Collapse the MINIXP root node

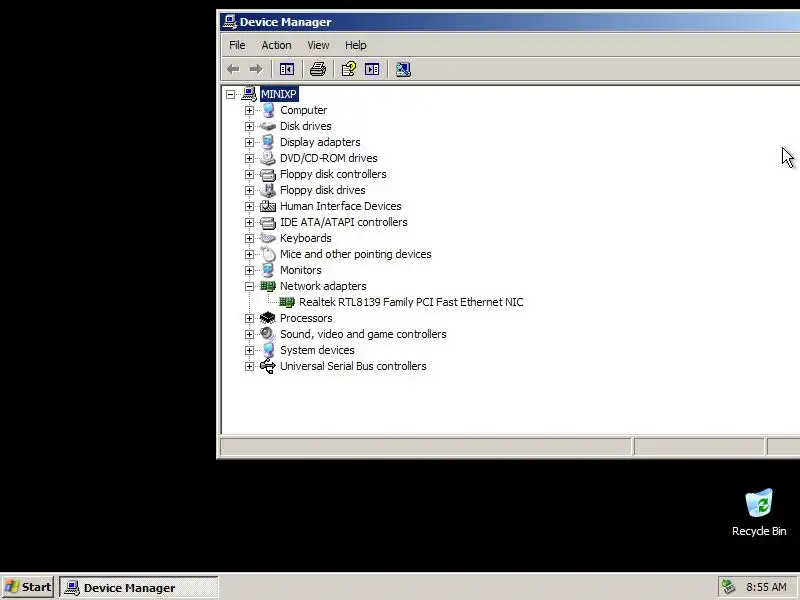231,94
